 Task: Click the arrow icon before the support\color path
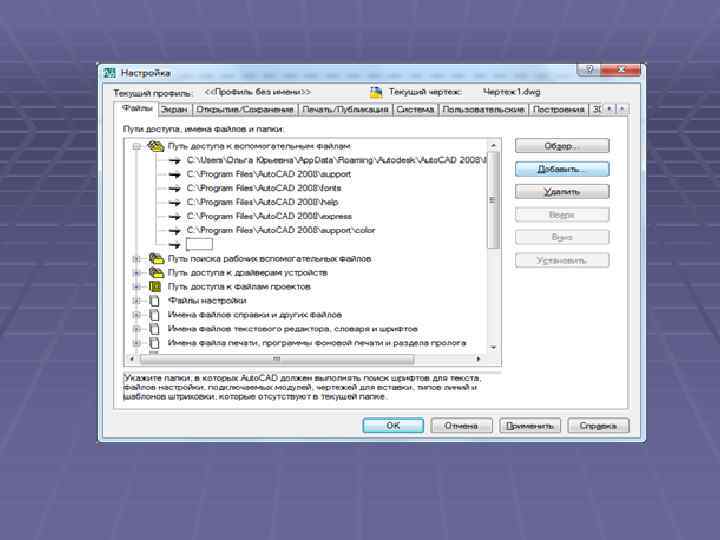pos(174,231)
